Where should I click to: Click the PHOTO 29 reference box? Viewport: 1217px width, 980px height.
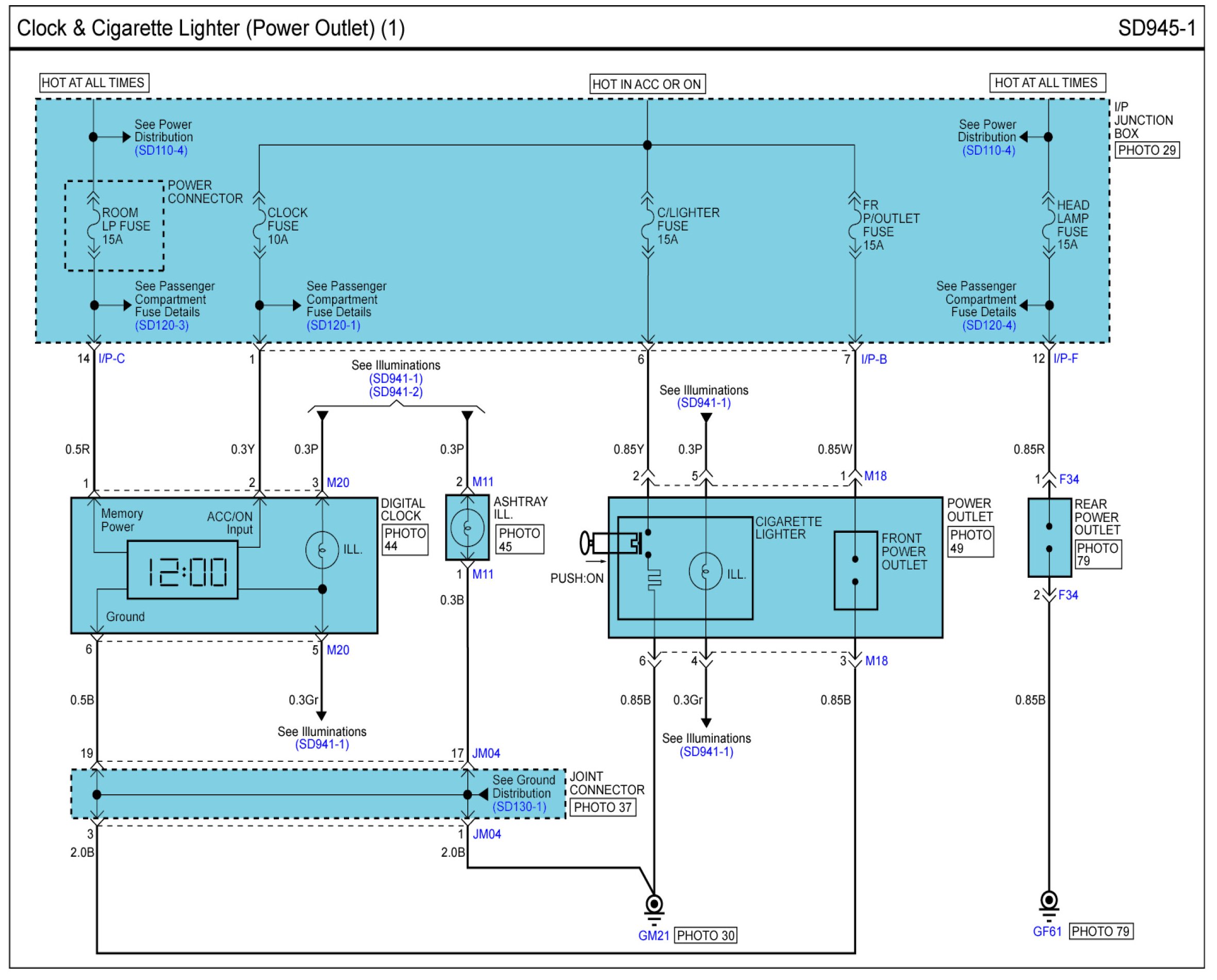coord(1146,150)
